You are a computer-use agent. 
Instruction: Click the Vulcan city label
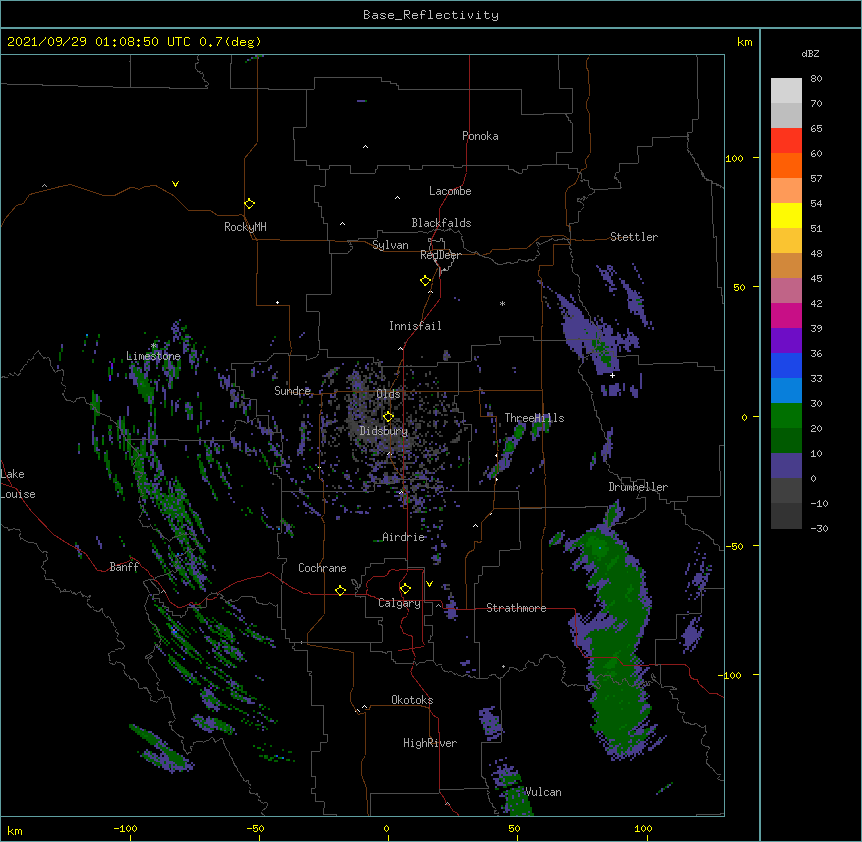tap(543, 792)
